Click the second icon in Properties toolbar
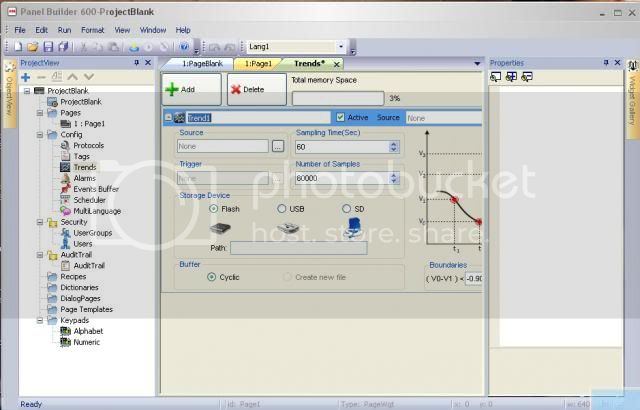This screenshot has height=410, width=640. [x=511, y=77]
